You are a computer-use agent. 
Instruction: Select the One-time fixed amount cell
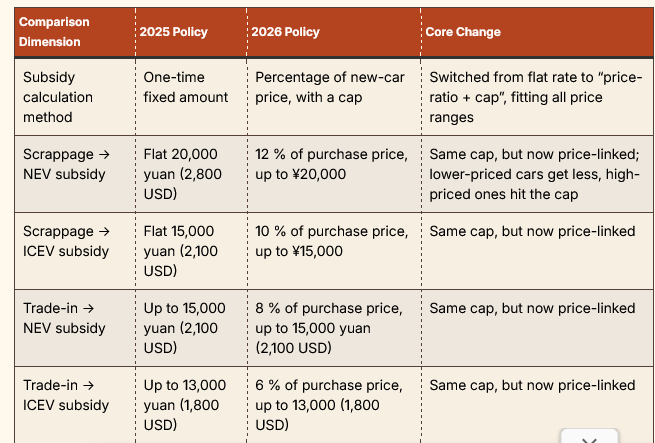pos(186,87)
